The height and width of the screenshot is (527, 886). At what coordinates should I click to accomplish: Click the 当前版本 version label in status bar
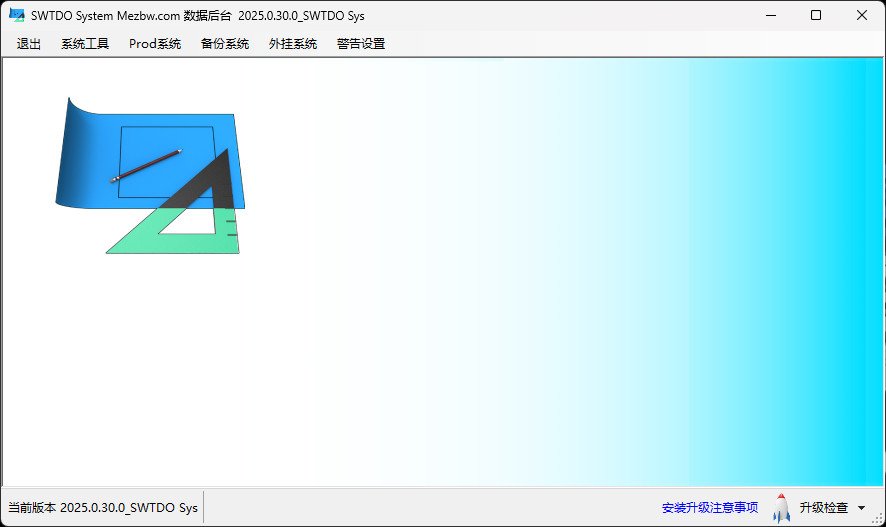coord(103,508)
